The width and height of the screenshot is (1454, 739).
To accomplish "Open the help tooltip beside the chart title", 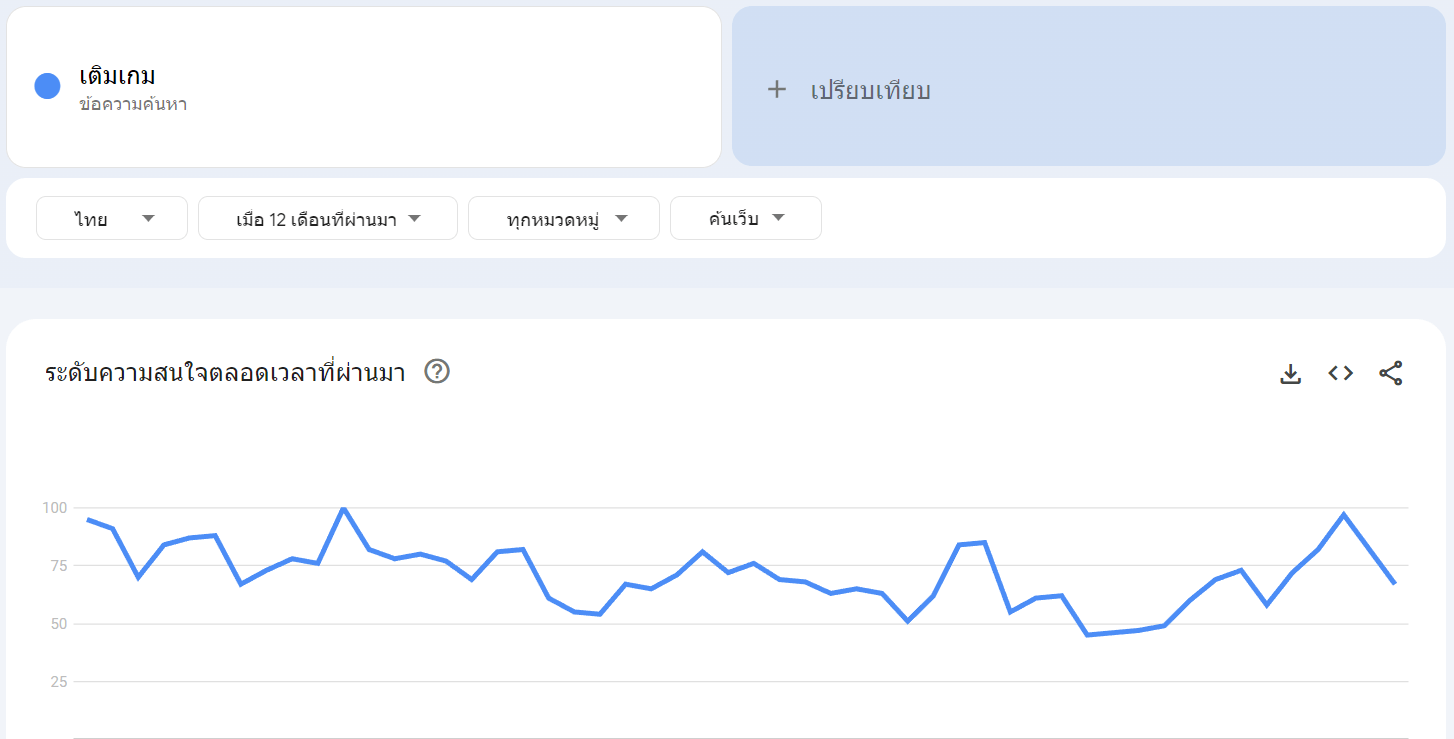I will 436,371.
